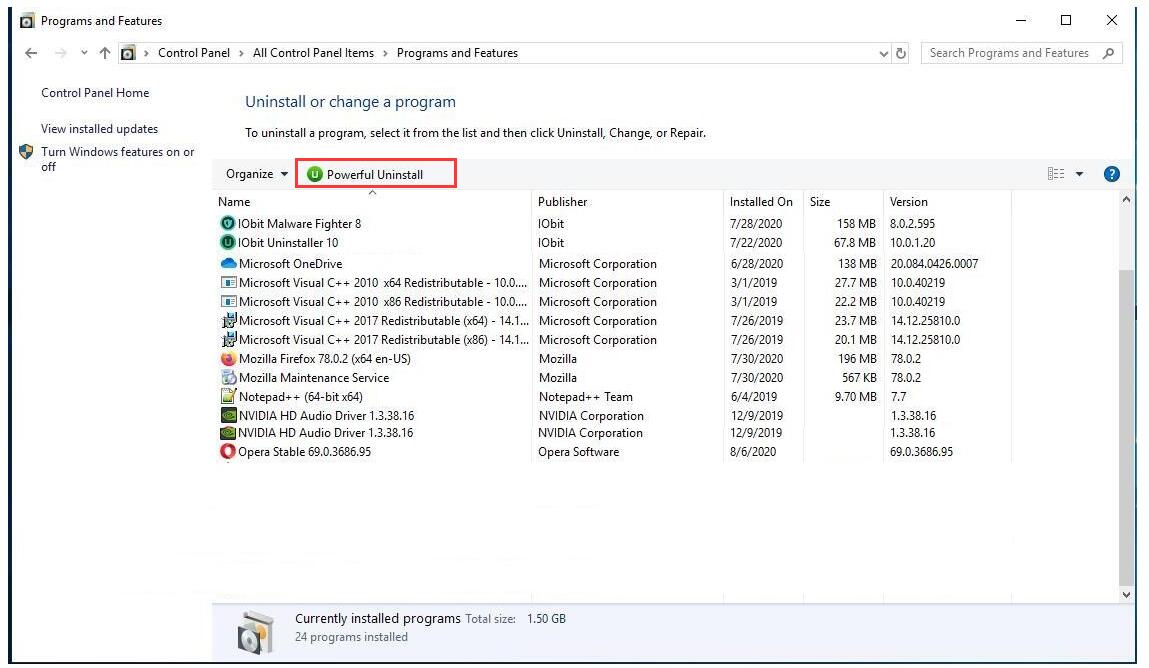
Task: Click the 7/28/2020 install date cell
Action: point(756,223)
